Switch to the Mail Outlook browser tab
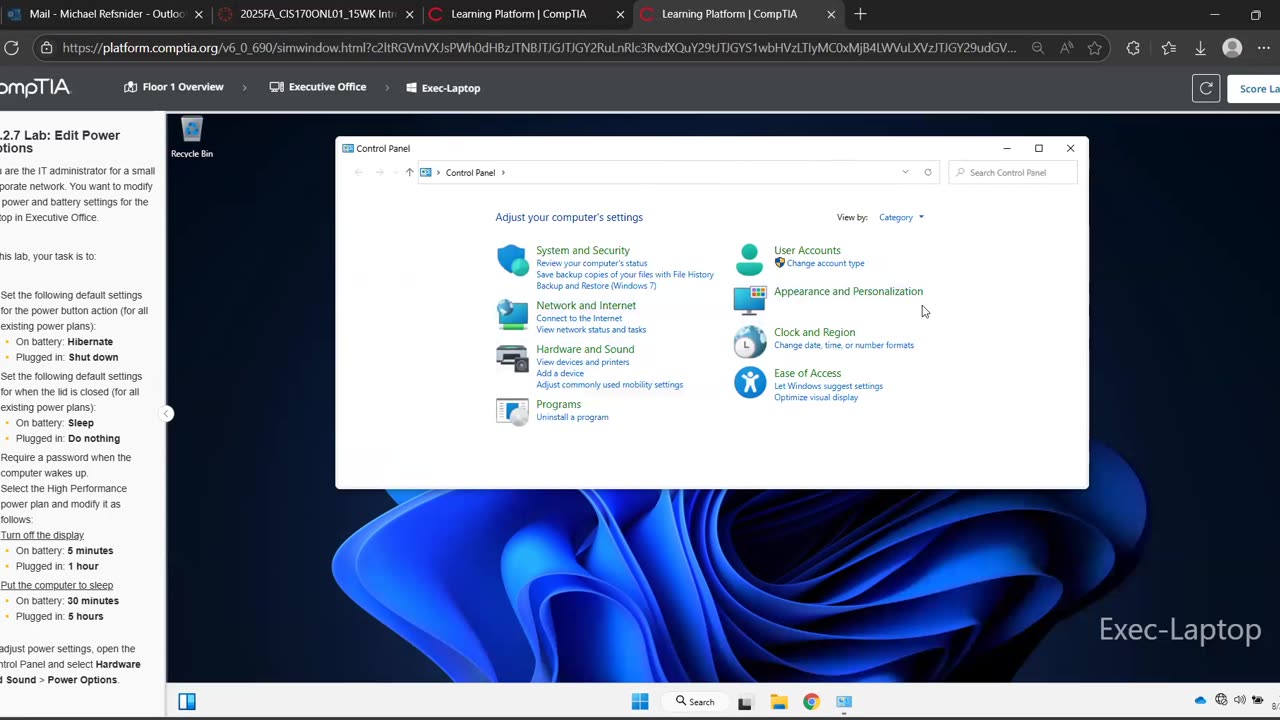Viewport: 1280px width, 720px height. click(108, 14)
